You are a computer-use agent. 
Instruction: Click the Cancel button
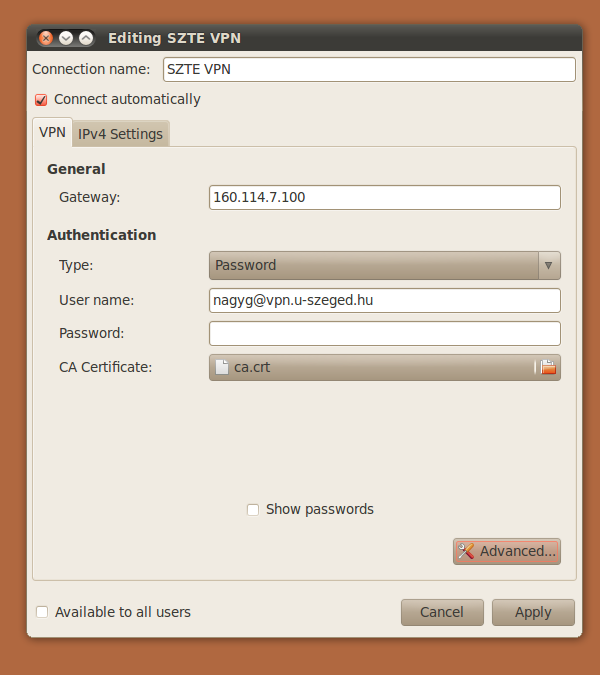[x=442, y=612]
